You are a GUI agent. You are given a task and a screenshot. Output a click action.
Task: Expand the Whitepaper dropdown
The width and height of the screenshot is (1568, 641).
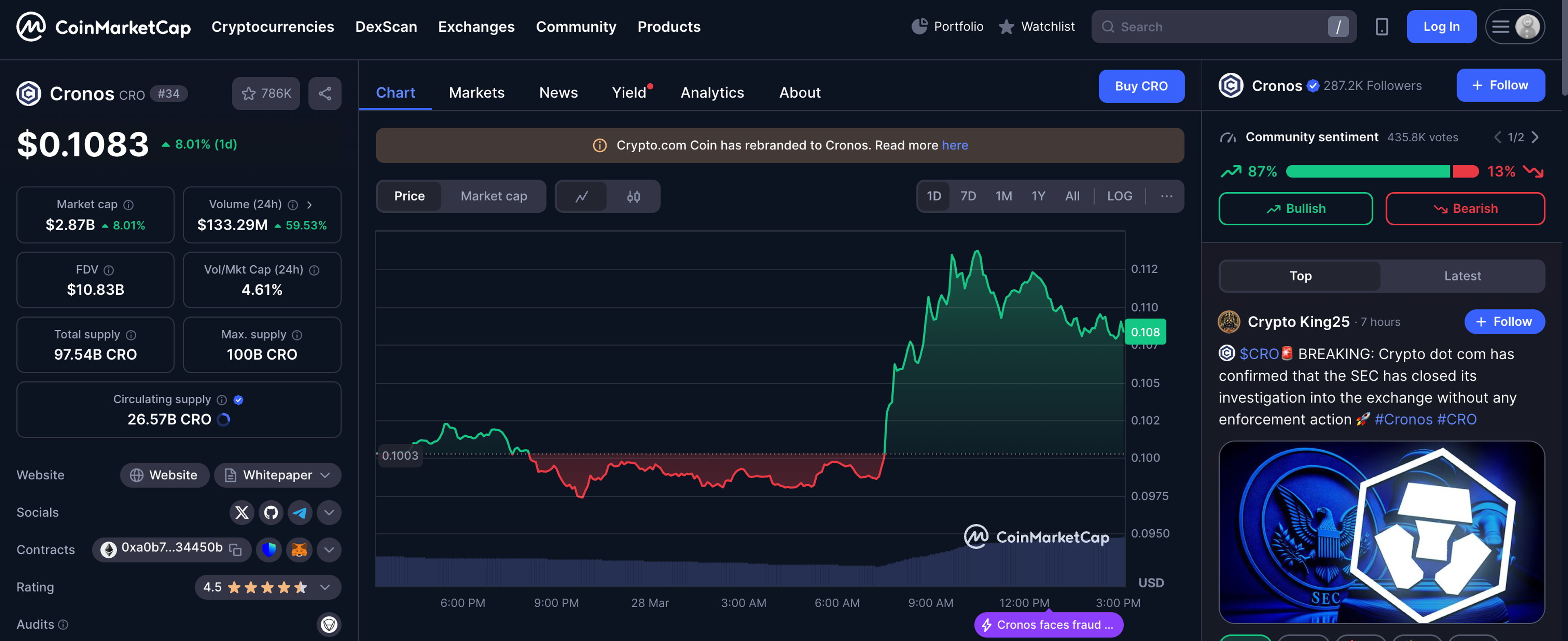pos(325,475)
